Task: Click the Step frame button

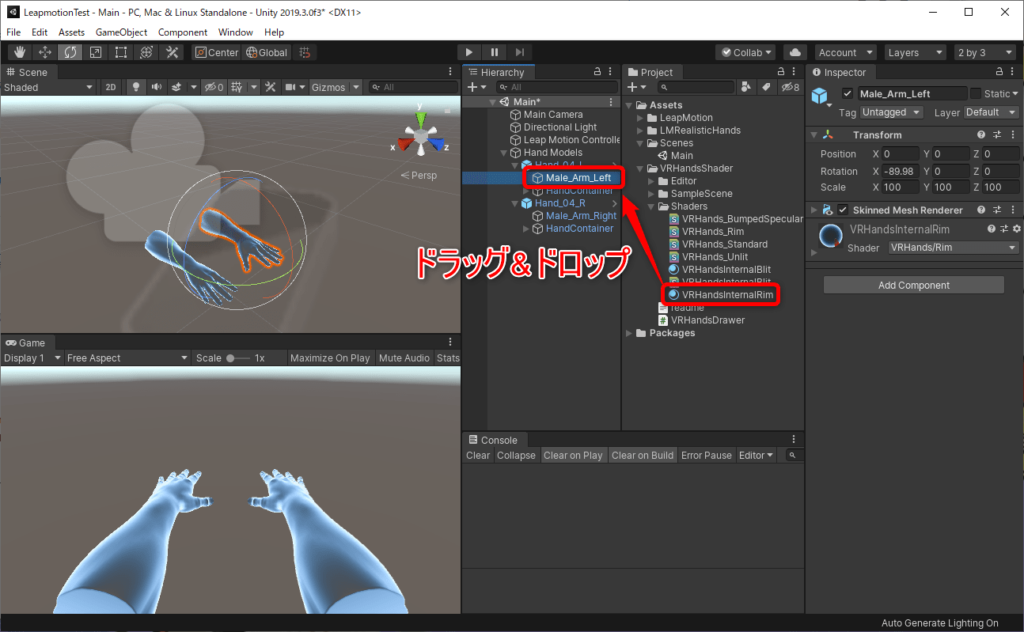Action: (x=520, y=52)
